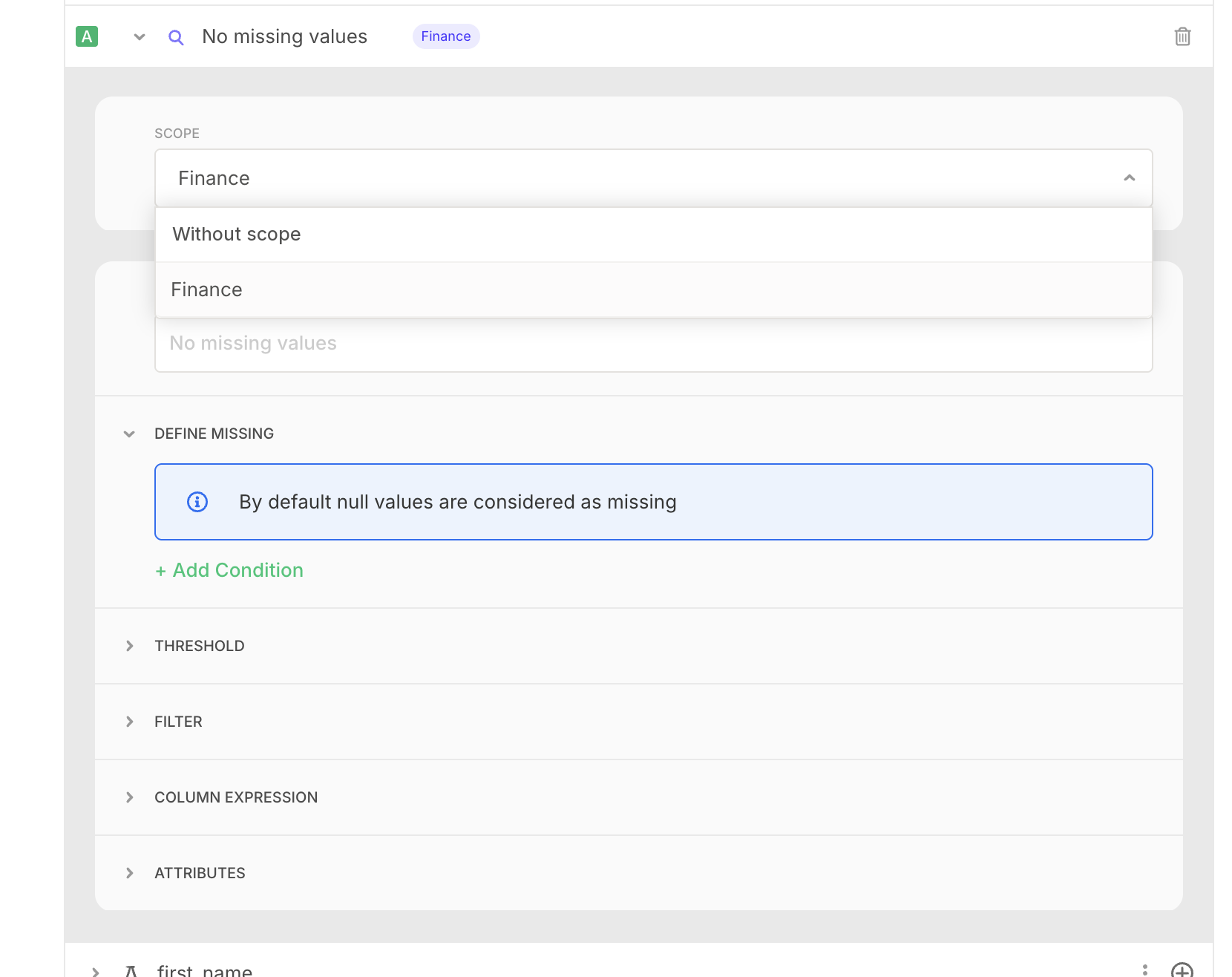1232x977 pixels.
Task: Click Add Condition link
Action: pos(229,570)
